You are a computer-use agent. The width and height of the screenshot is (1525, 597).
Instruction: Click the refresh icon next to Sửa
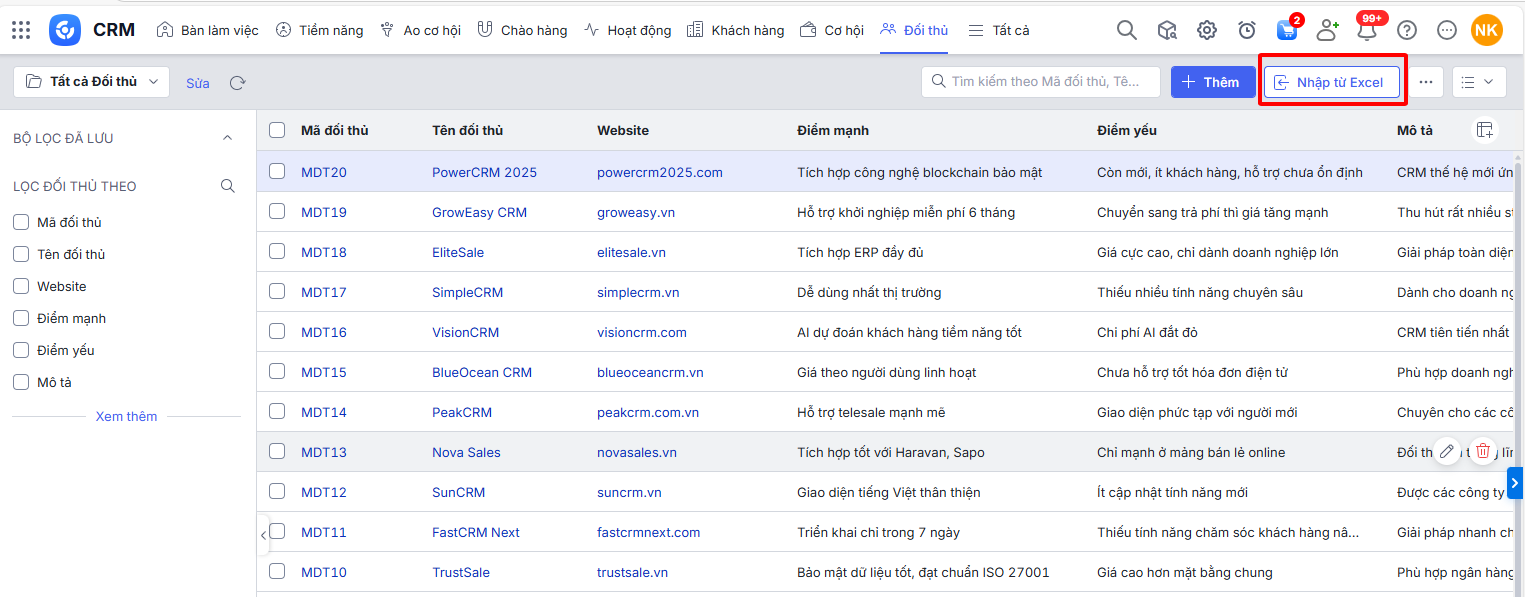pyautogui.click(x=237, y=83)
